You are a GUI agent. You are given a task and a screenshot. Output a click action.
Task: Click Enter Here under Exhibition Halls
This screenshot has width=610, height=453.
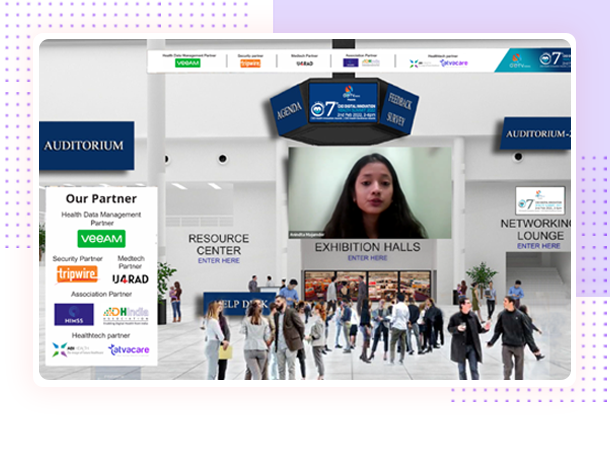(x=366, y=258)
